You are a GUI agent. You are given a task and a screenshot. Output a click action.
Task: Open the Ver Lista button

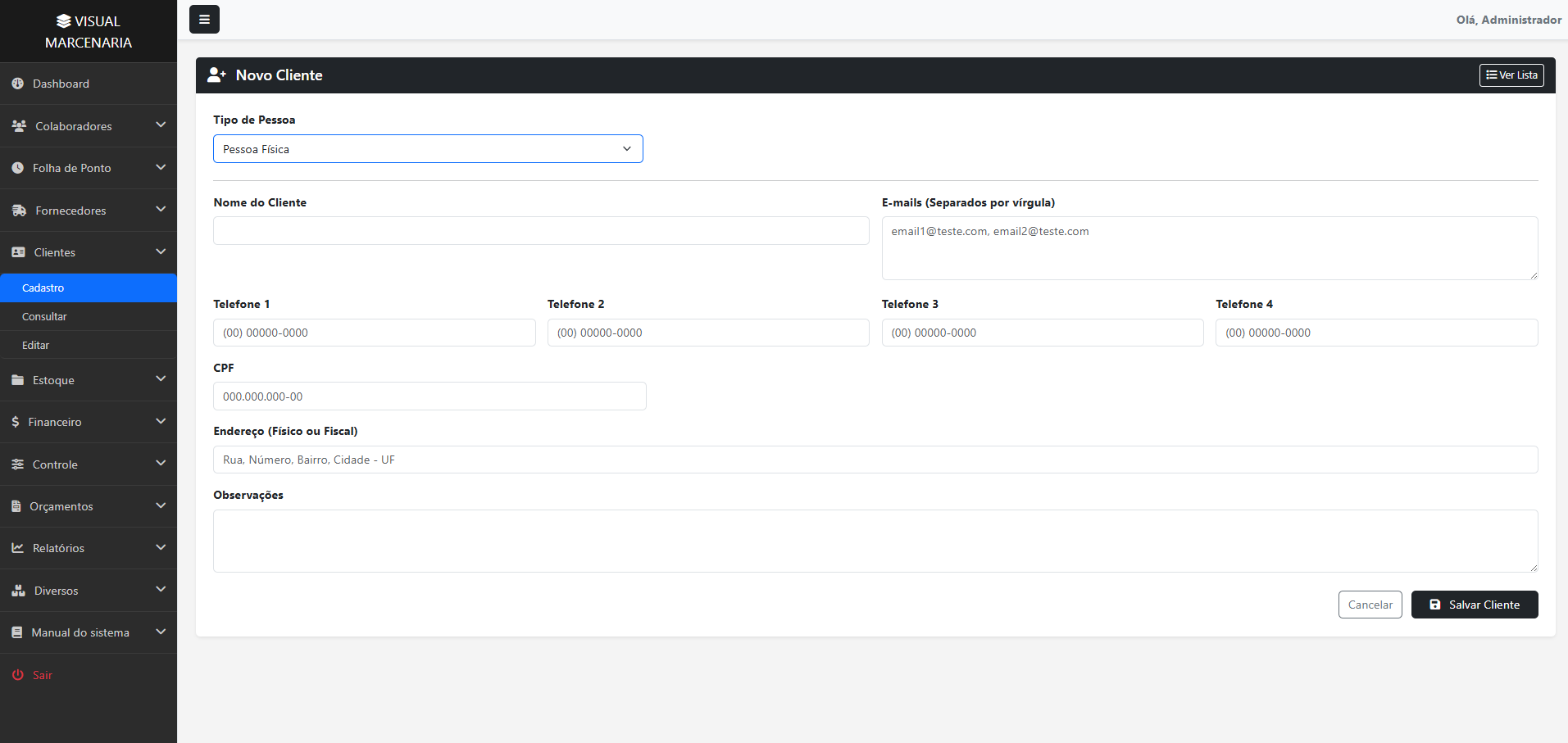click(1511, 75)
